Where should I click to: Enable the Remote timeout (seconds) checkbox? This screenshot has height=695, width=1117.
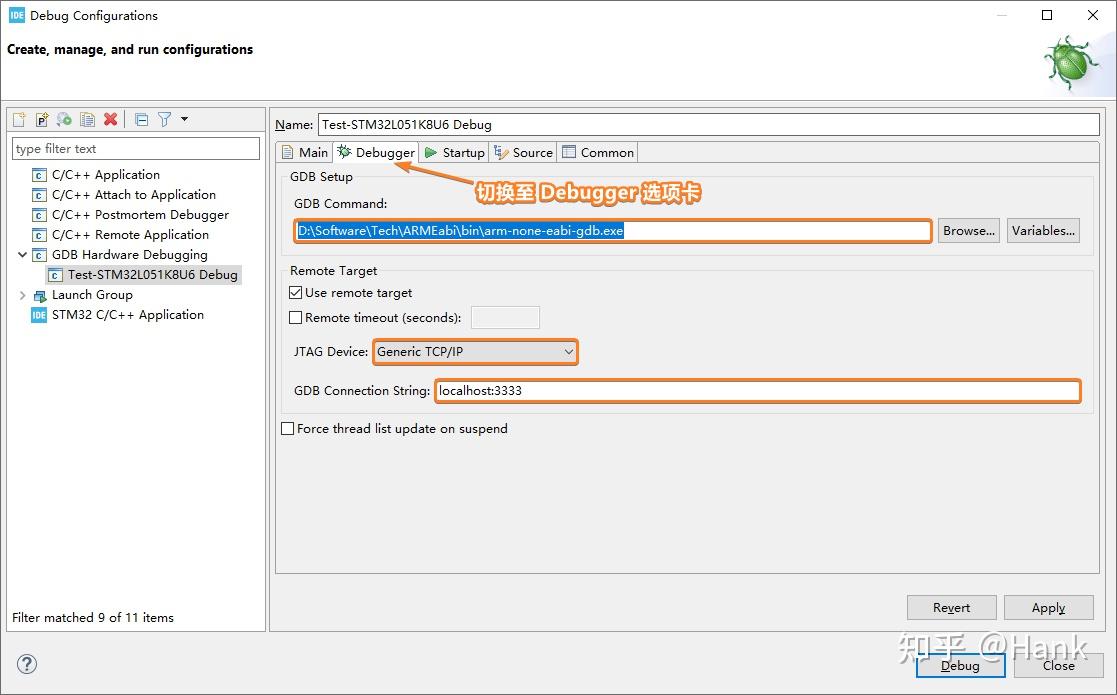pos(296,318)
